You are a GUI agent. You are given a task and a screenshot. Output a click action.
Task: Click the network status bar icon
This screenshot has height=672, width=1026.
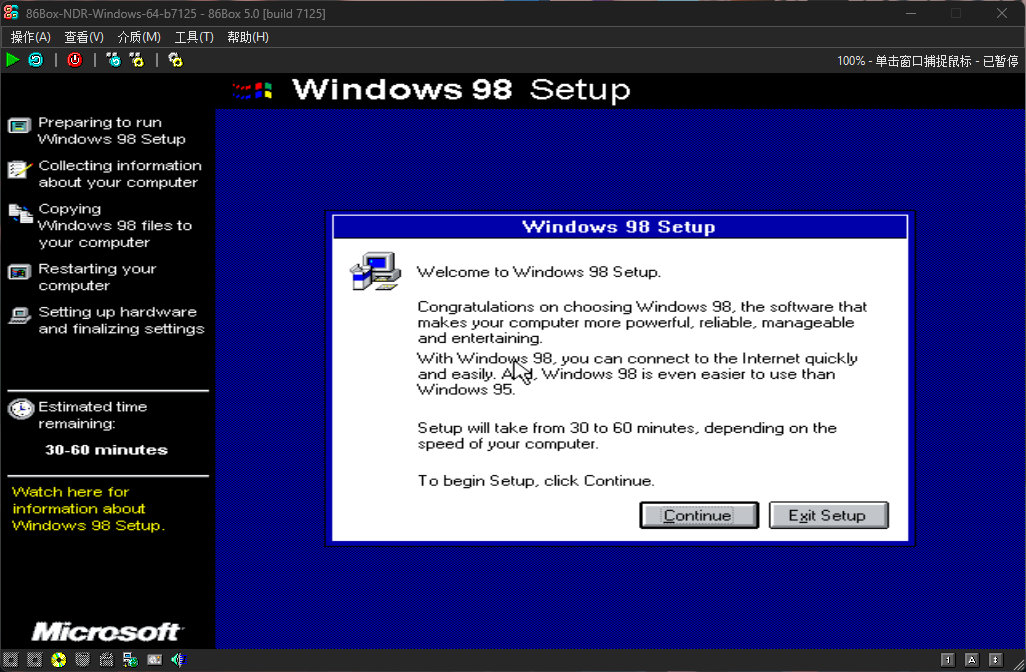click(x=130, y=660)
